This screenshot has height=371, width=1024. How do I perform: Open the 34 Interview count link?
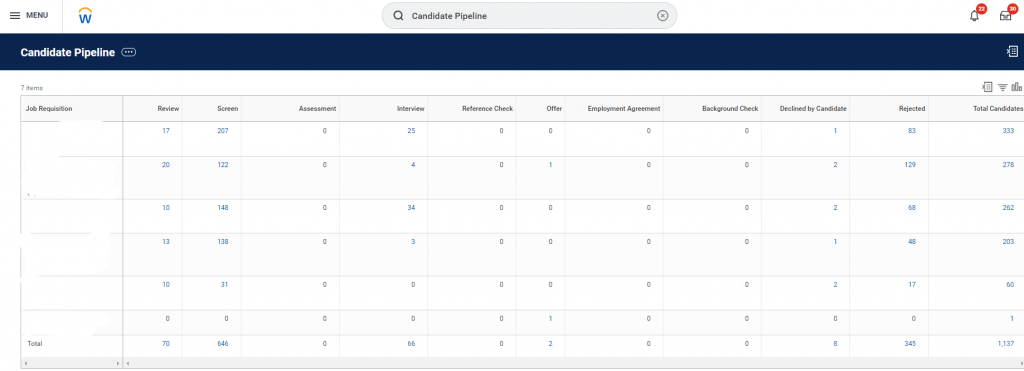(x=411, y=208)
